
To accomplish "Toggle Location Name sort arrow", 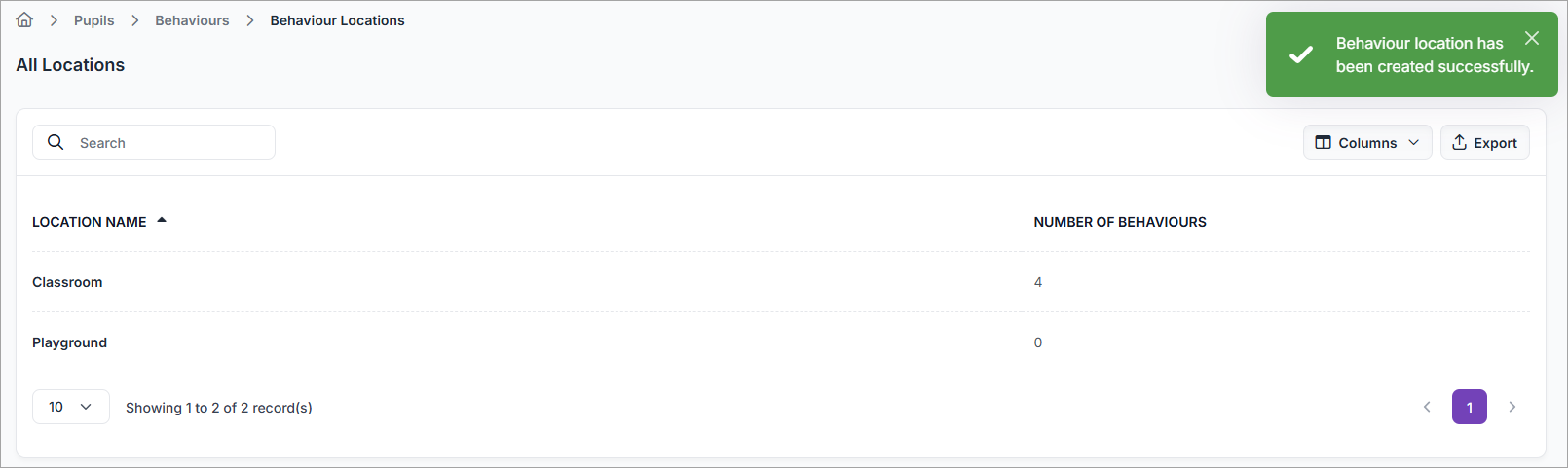I will (162, 221).
